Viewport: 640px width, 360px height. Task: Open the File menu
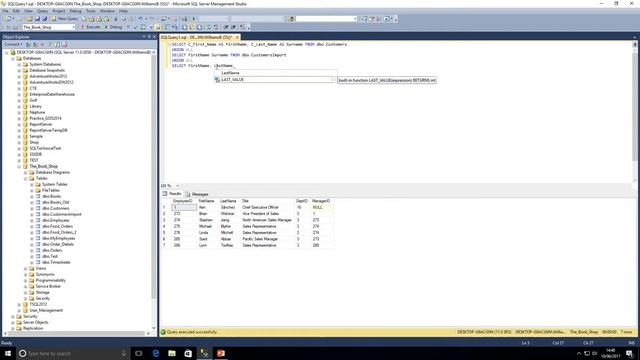tap(5, 11)
